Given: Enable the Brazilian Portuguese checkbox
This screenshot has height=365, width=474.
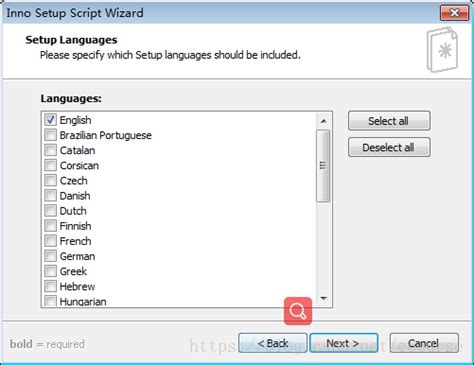Looking at the screenshot, I should [x=50, y=135].
